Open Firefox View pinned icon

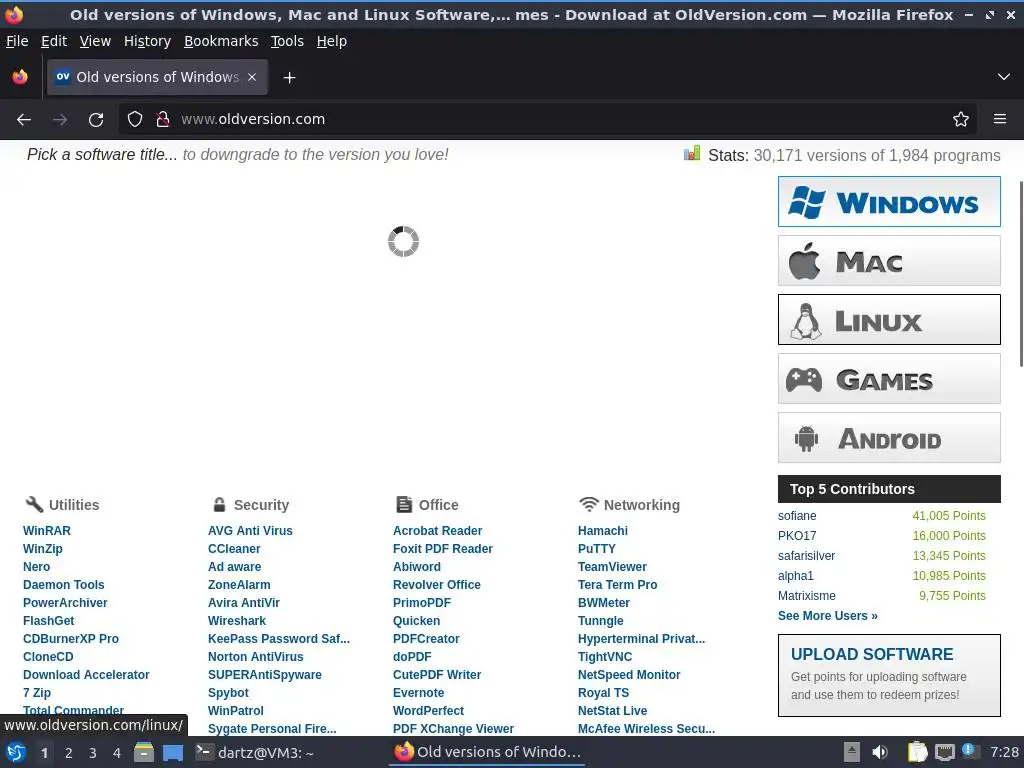tap(20, 77)
